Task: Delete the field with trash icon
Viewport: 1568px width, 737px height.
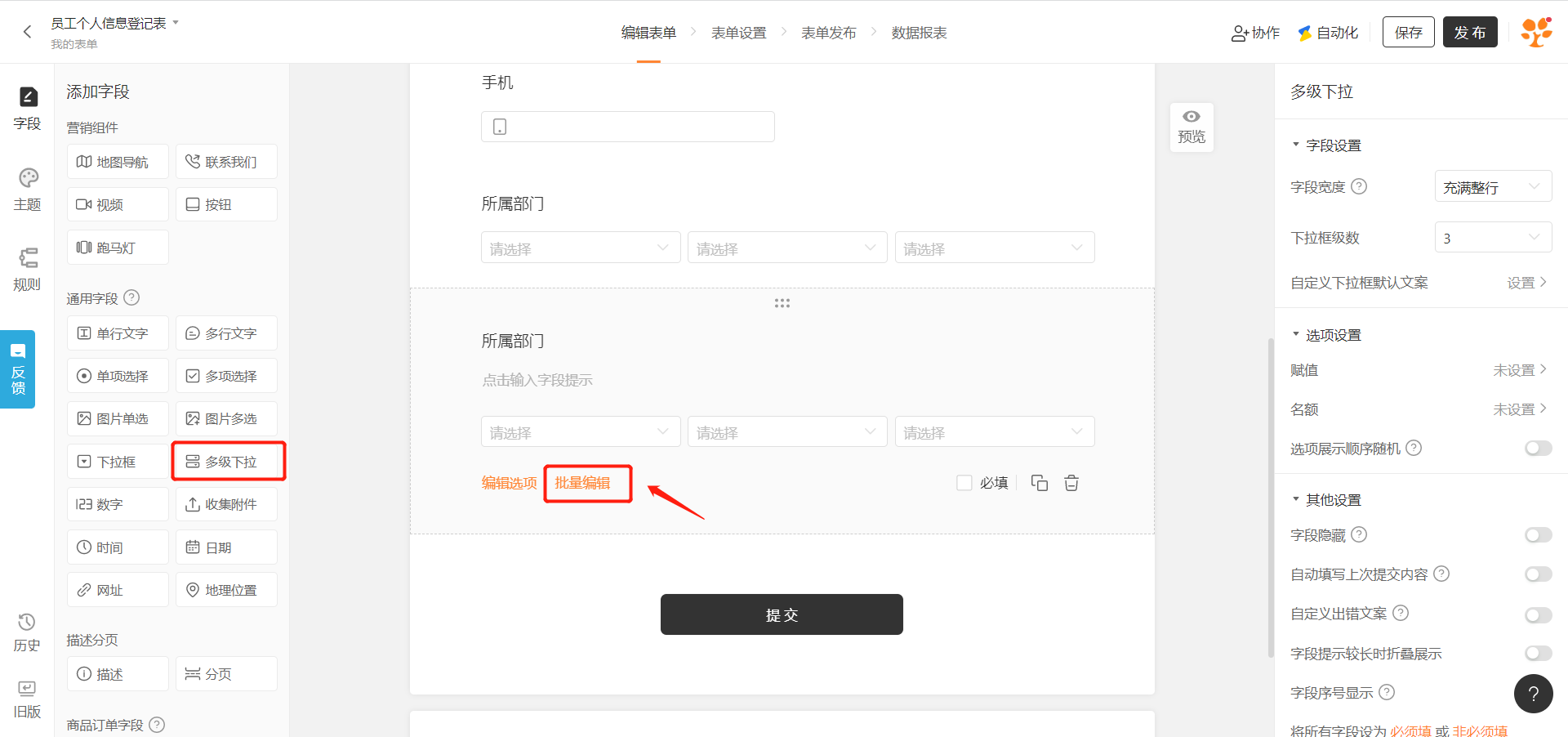Action: pos(1071,483)
